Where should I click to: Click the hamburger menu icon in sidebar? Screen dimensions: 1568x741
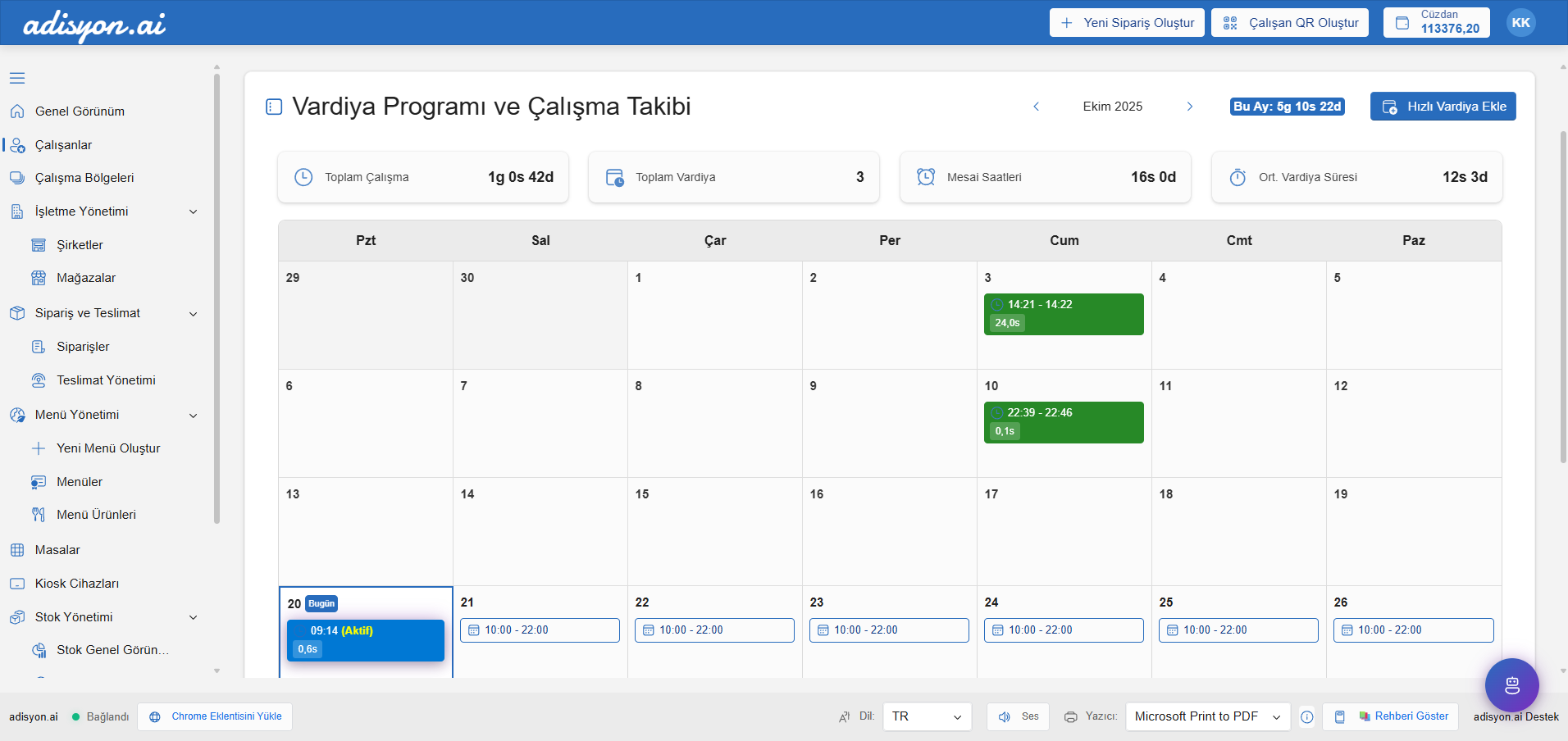[x=17, y=79]
